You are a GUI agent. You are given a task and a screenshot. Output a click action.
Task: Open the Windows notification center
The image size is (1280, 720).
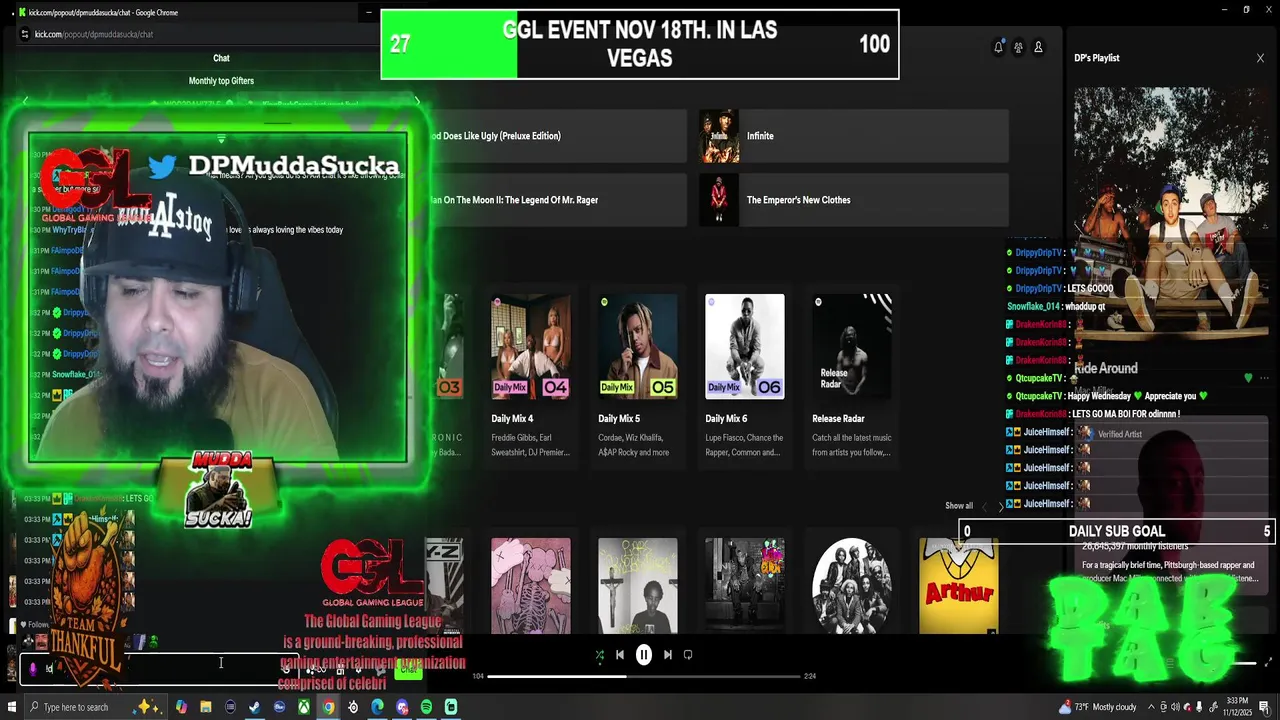(1264, 707)
